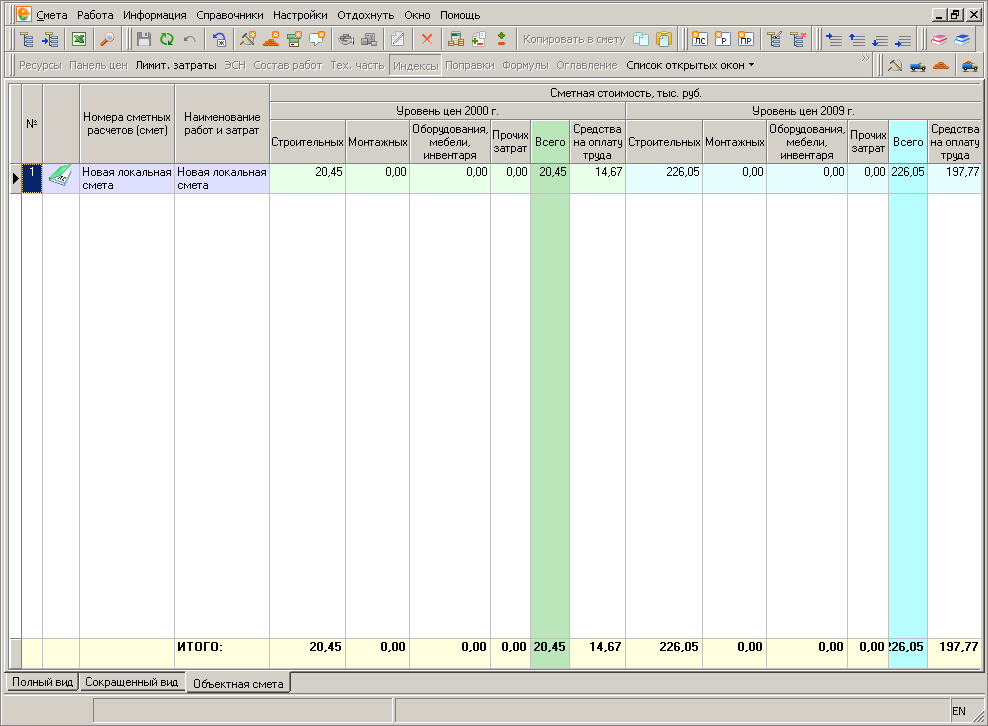Click ИТОГО total 197,77 value
This screenshot has width=988, height=726.
point(958,647)
